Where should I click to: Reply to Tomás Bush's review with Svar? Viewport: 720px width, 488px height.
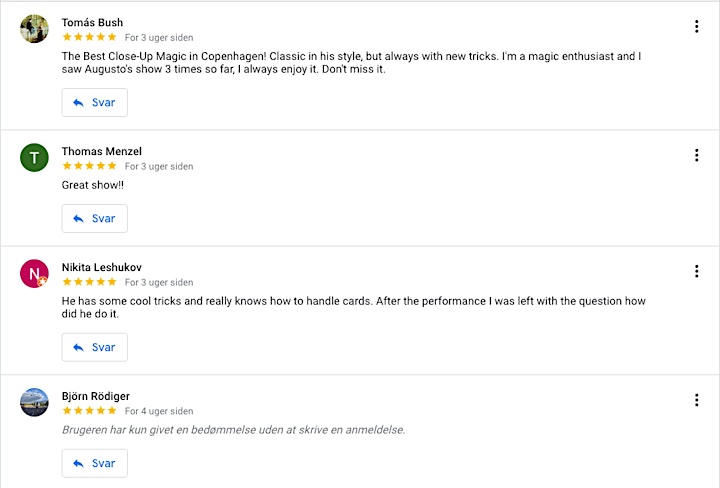95,102
